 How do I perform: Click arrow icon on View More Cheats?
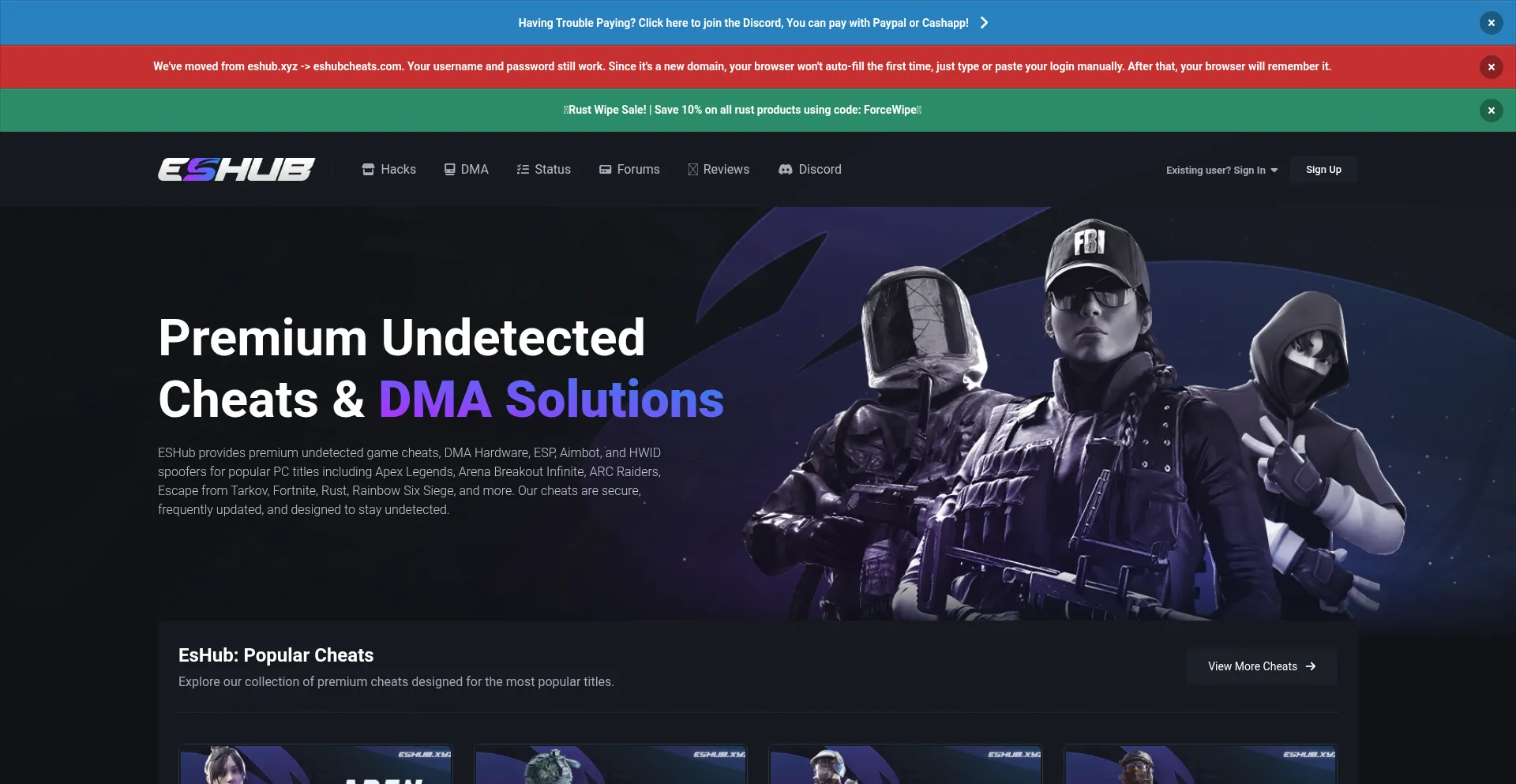1311,666
